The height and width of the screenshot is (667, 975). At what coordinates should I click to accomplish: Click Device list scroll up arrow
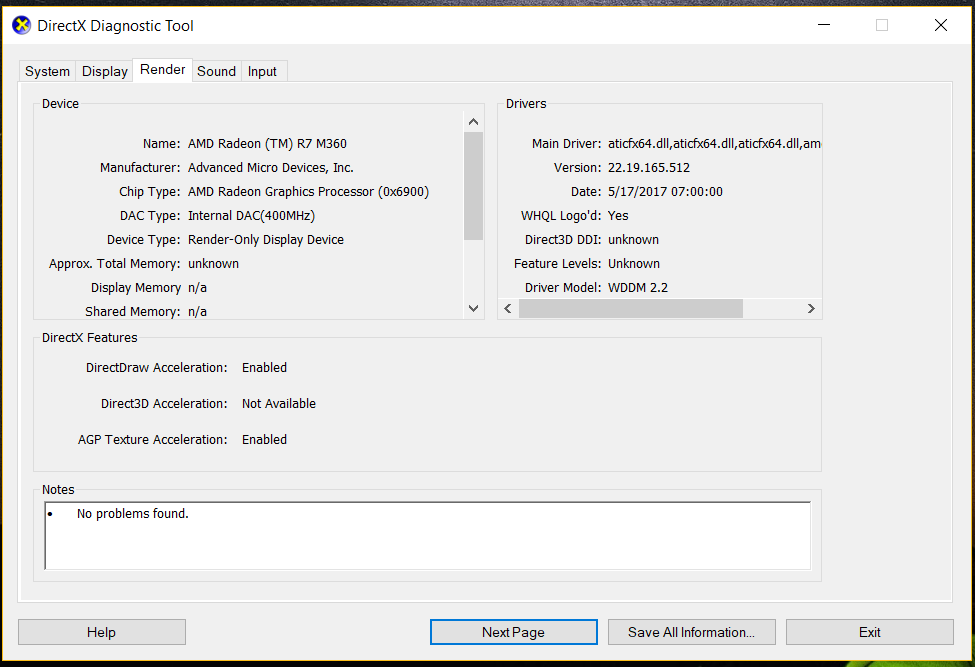(473, 122)
